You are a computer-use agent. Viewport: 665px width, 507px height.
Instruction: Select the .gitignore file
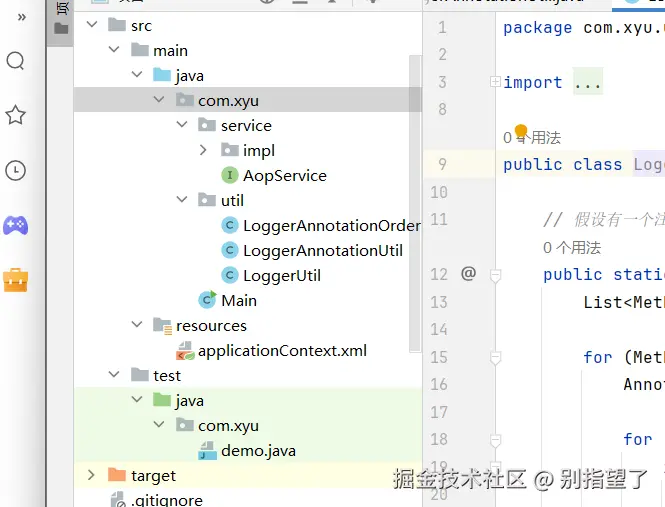coord(167,501)
